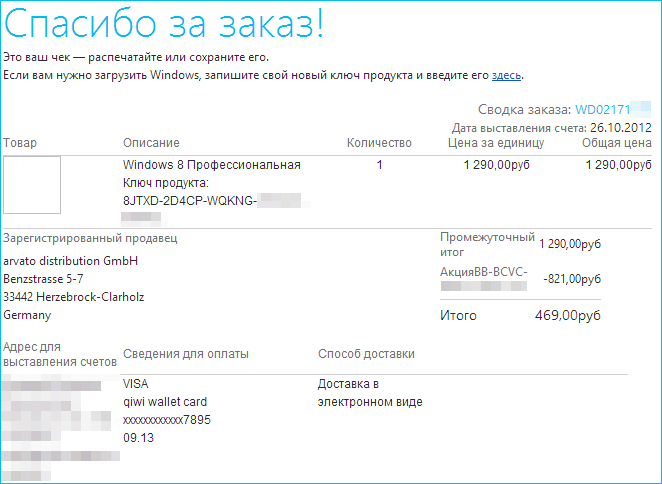The height and width of the screenshot is (484, 662).
Task: Select "33442 Herzebrock-Clarholz" line
Action: coord(74,297)
